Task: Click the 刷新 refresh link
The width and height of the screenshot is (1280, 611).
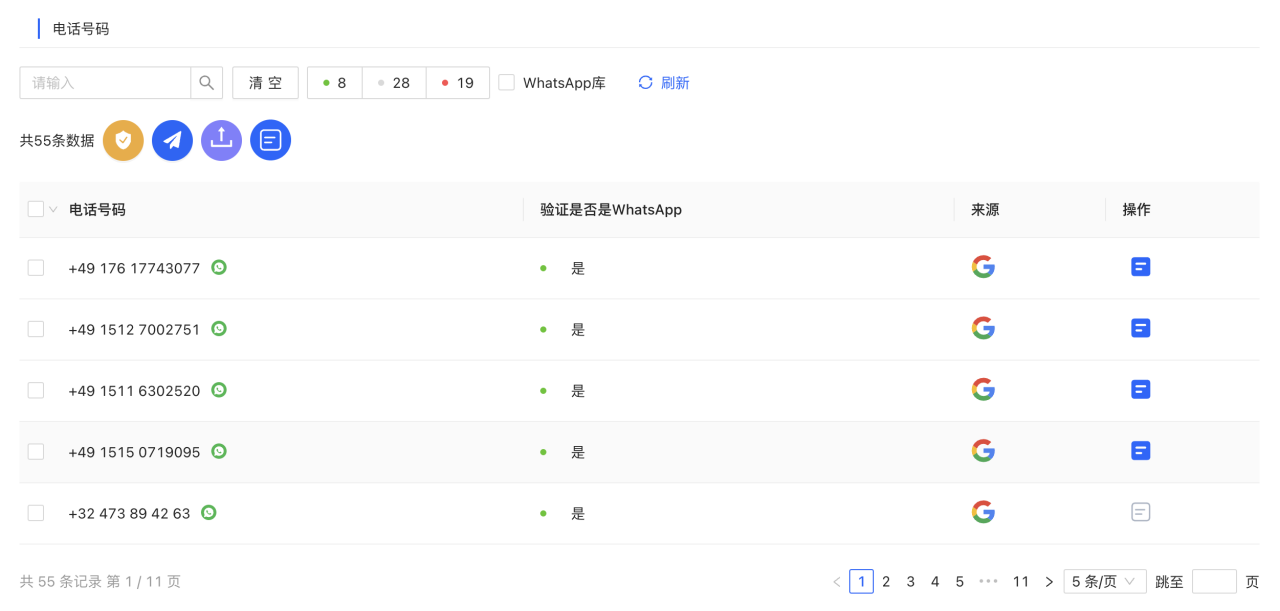Action: (x=664, y=83)
